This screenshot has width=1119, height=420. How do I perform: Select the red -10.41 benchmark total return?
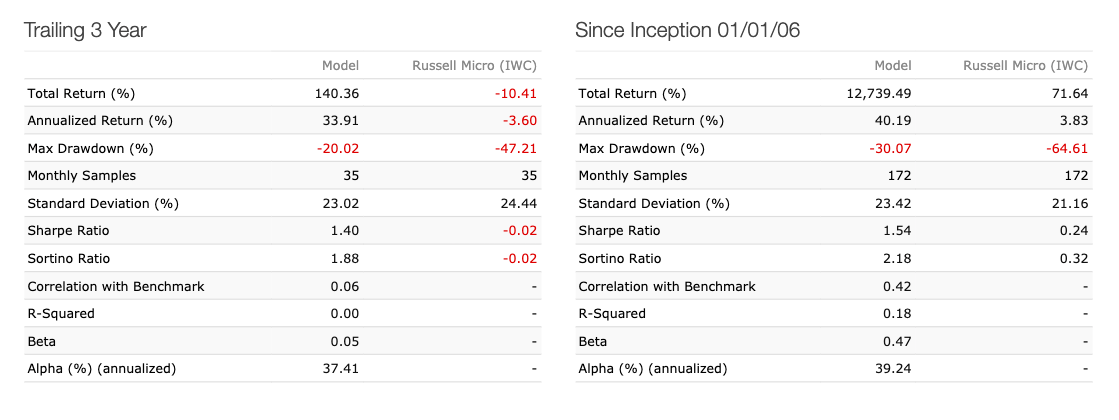(519, 94)
